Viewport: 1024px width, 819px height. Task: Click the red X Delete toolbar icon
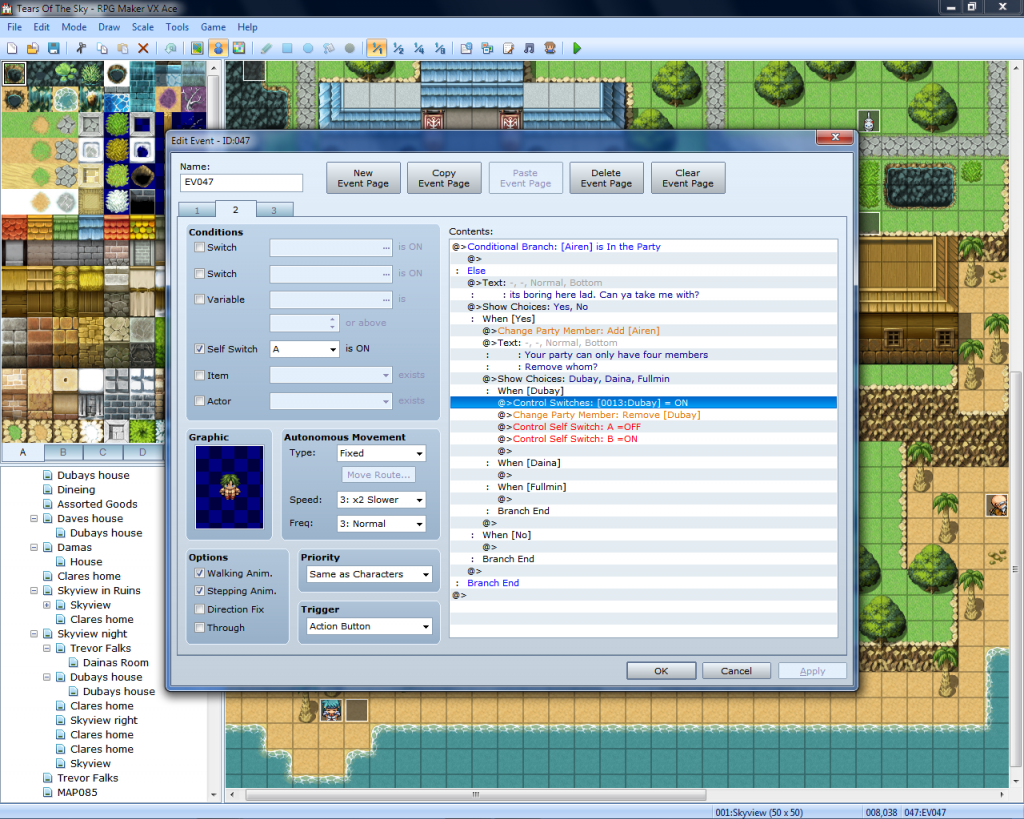[143, 48]
